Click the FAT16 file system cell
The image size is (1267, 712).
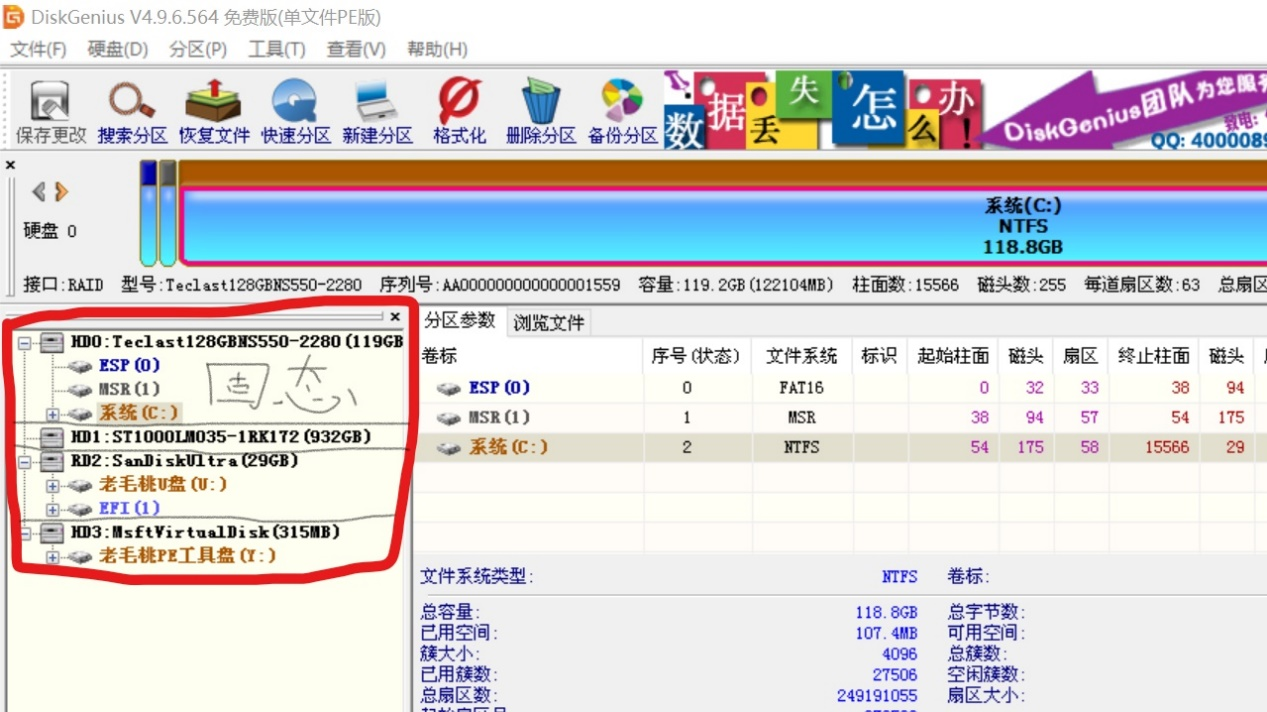(801, 388)
